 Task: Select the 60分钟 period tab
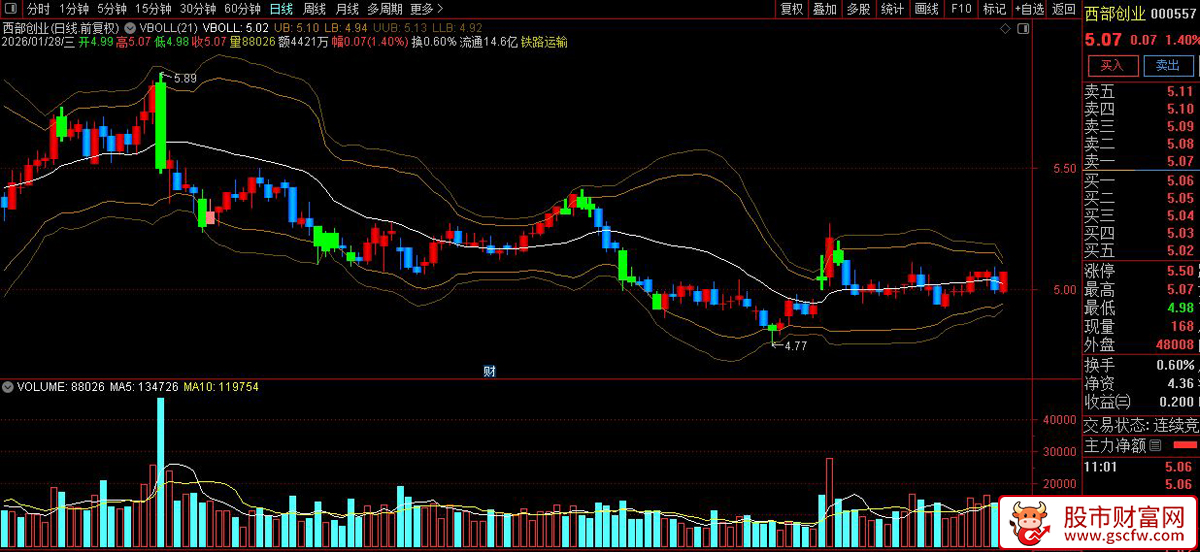click(242, 9)
